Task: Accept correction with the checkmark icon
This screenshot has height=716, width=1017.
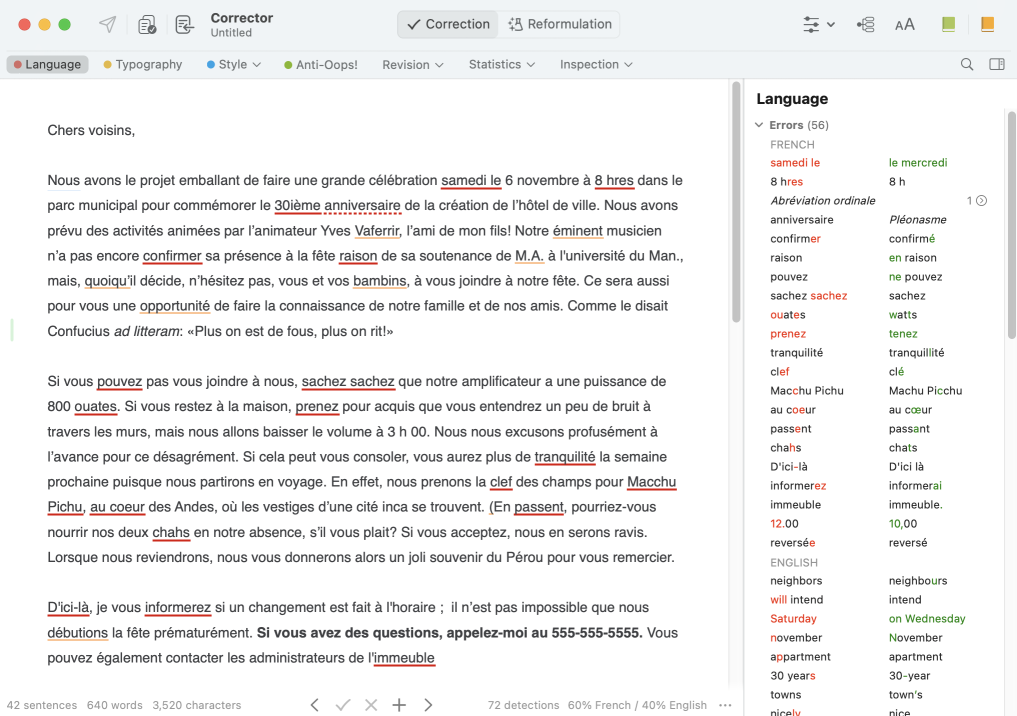Action: click(343, 705)
